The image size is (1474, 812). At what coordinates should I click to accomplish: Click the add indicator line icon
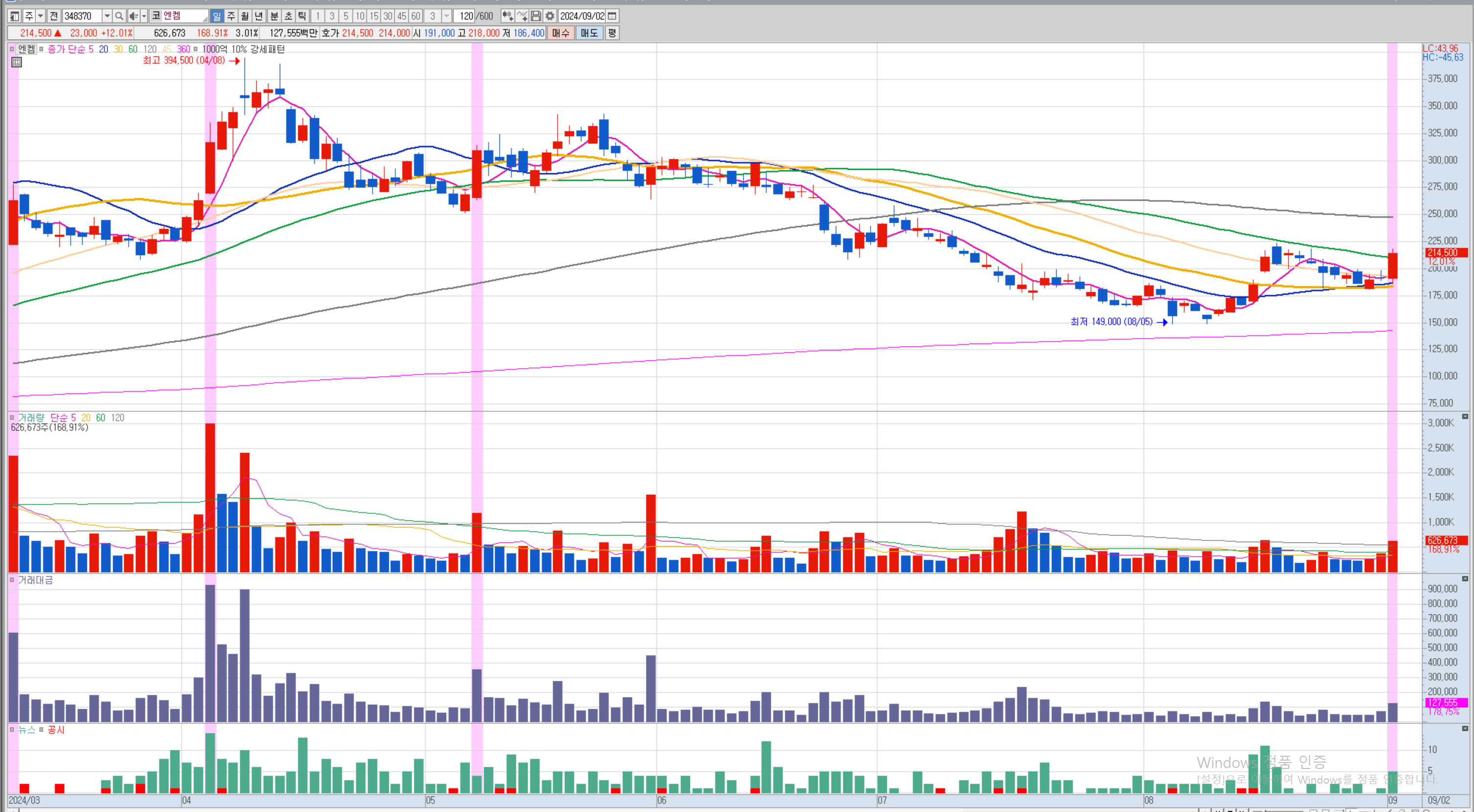(x=522, y=16)
